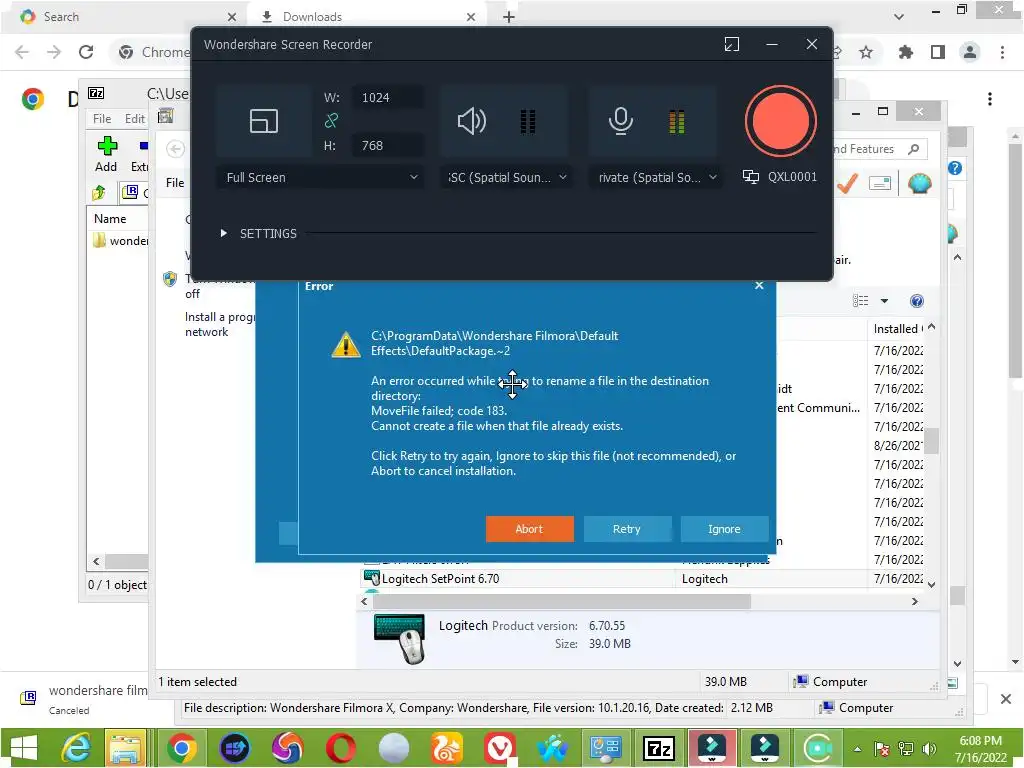Click back arrow in Control Panel window
The height and width of the screenshot is (768, 1024).
175,150
